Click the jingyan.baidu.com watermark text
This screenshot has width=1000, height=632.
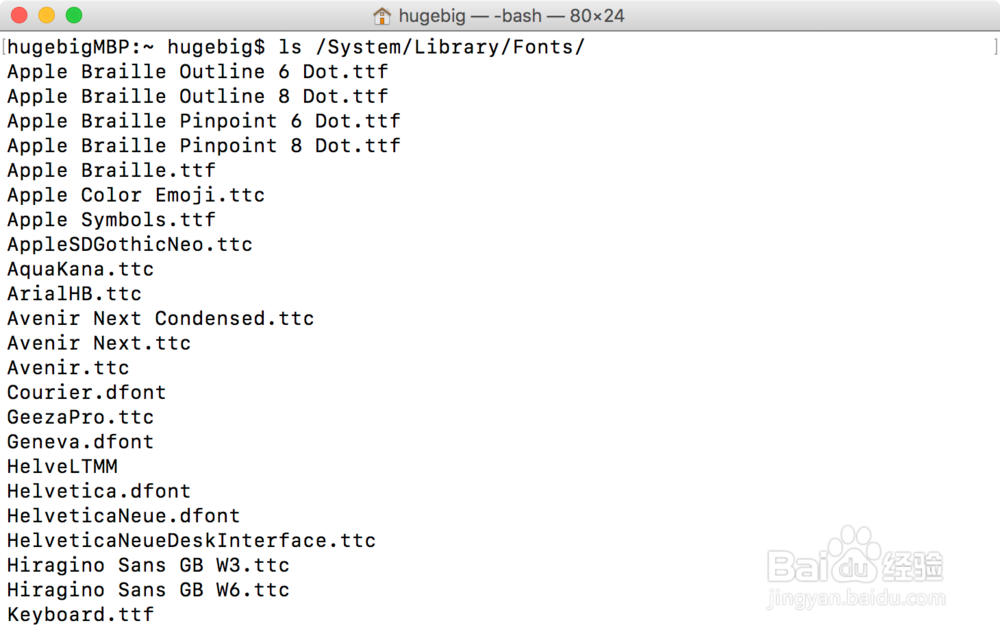(x=855, y=600)
